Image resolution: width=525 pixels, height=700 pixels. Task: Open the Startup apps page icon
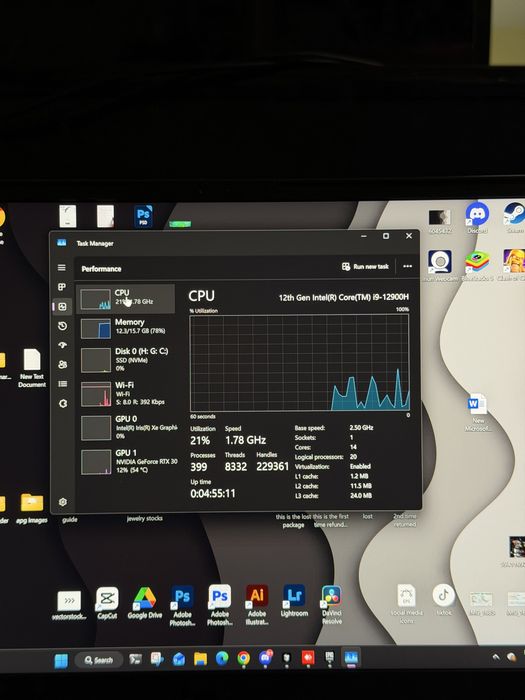62,345
